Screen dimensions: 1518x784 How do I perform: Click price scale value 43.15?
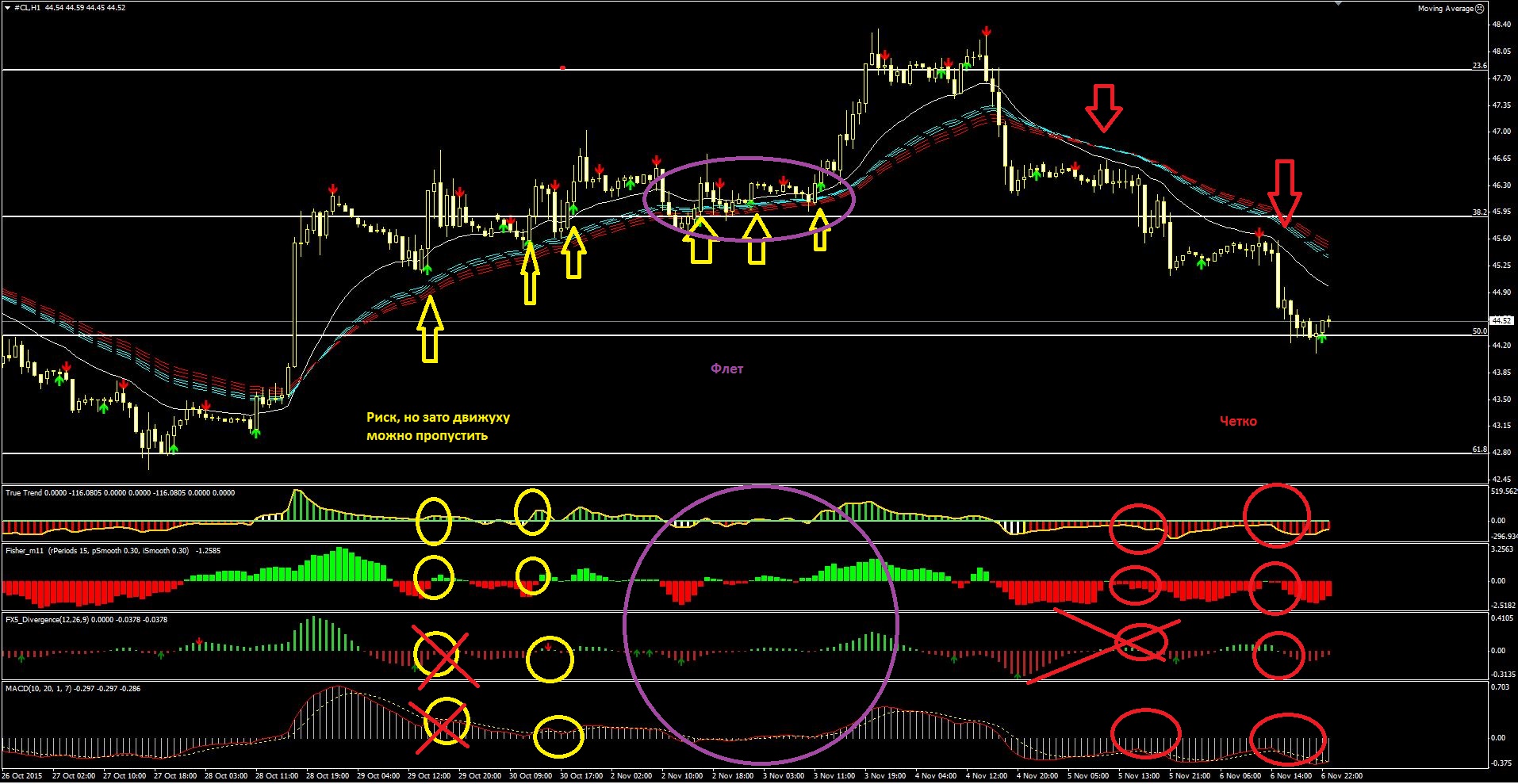point(1501,426)
